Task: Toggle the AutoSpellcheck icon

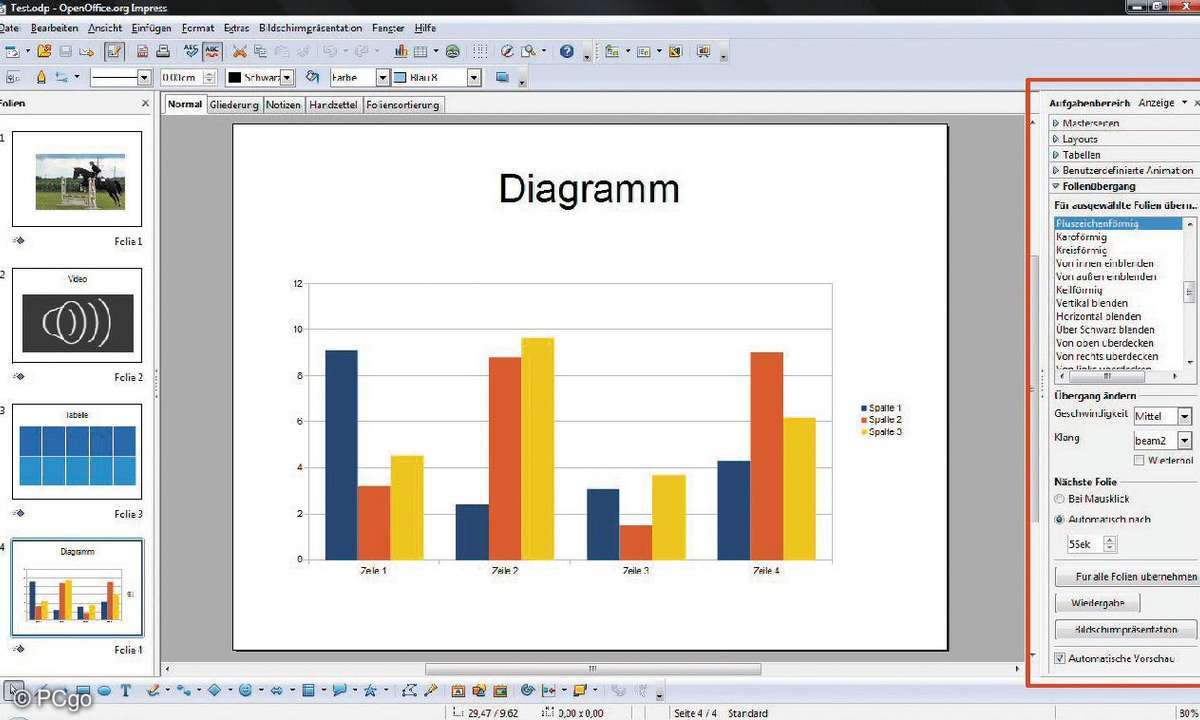Action: pos(213,51)
